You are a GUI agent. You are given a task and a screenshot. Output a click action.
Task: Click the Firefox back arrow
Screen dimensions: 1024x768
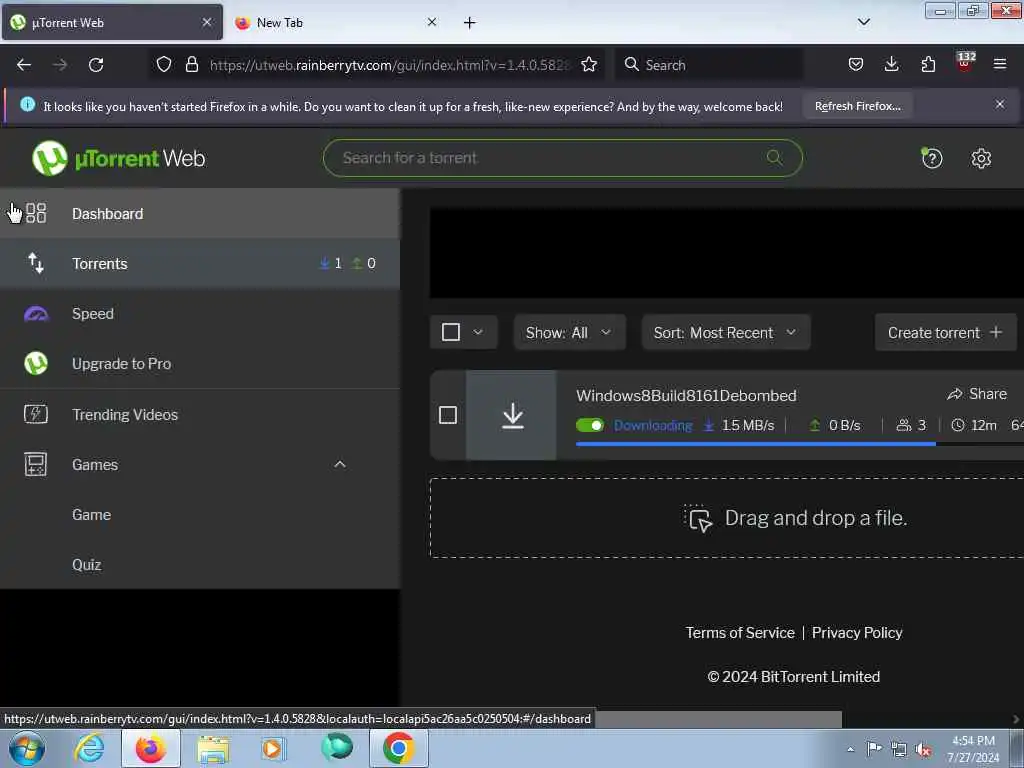24,65
